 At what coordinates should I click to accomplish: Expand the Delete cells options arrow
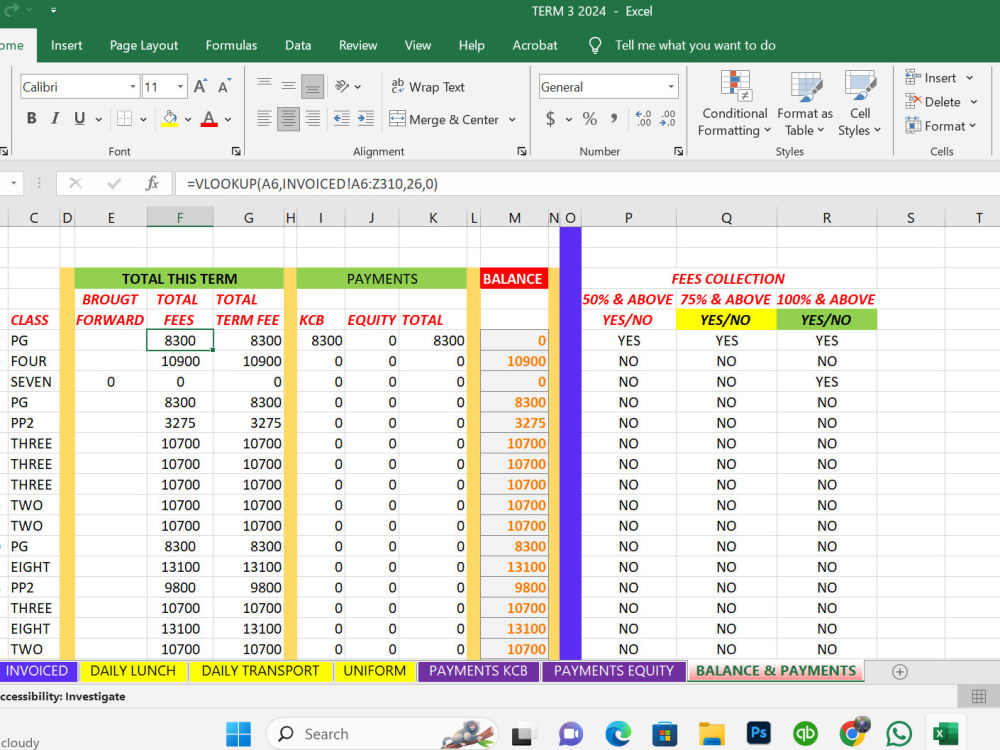[x=974, y=102]
